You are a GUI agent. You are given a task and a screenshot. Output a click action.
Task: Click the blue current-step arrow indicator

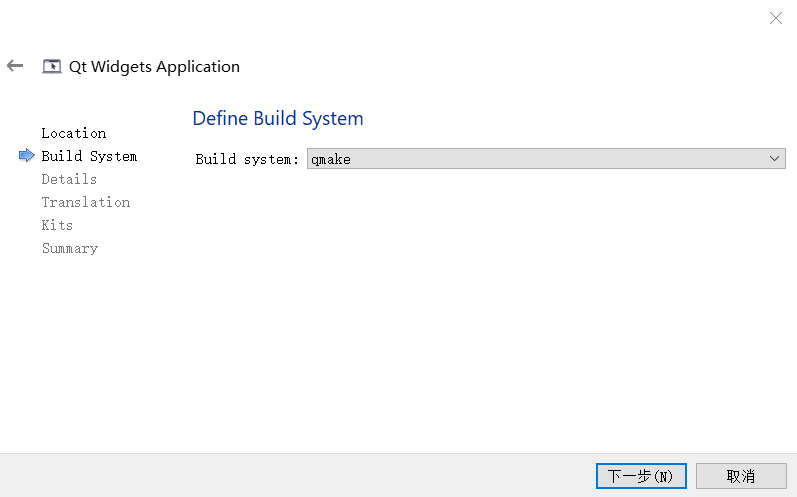(x=26, y=156)
